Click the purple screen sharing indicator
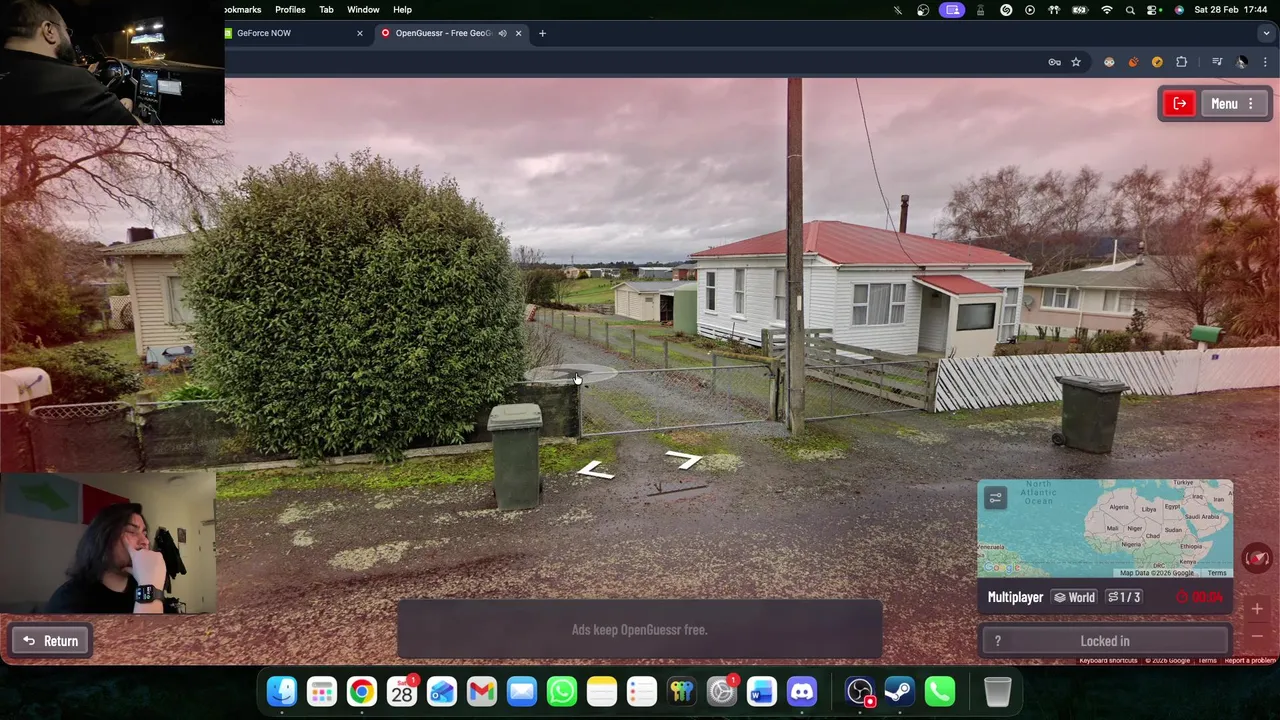 point(952,10)
